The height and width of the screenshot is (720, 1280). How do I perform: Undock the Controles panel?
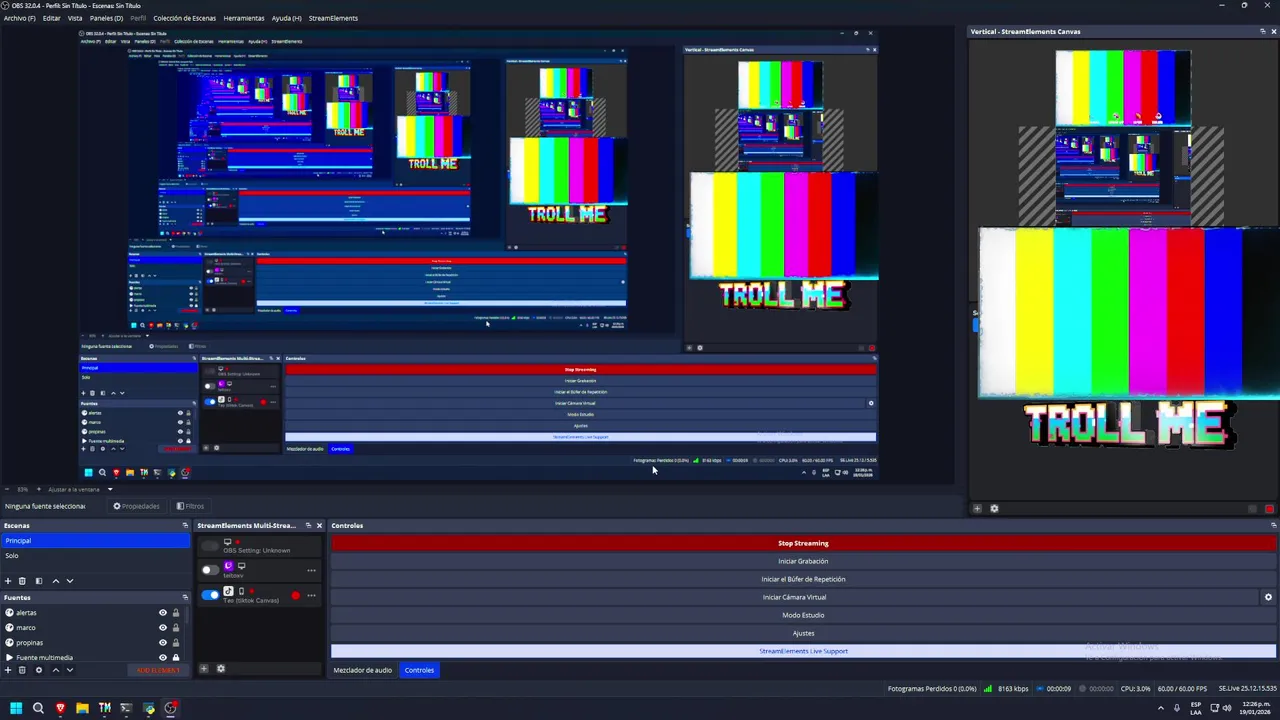[1273, 525]
